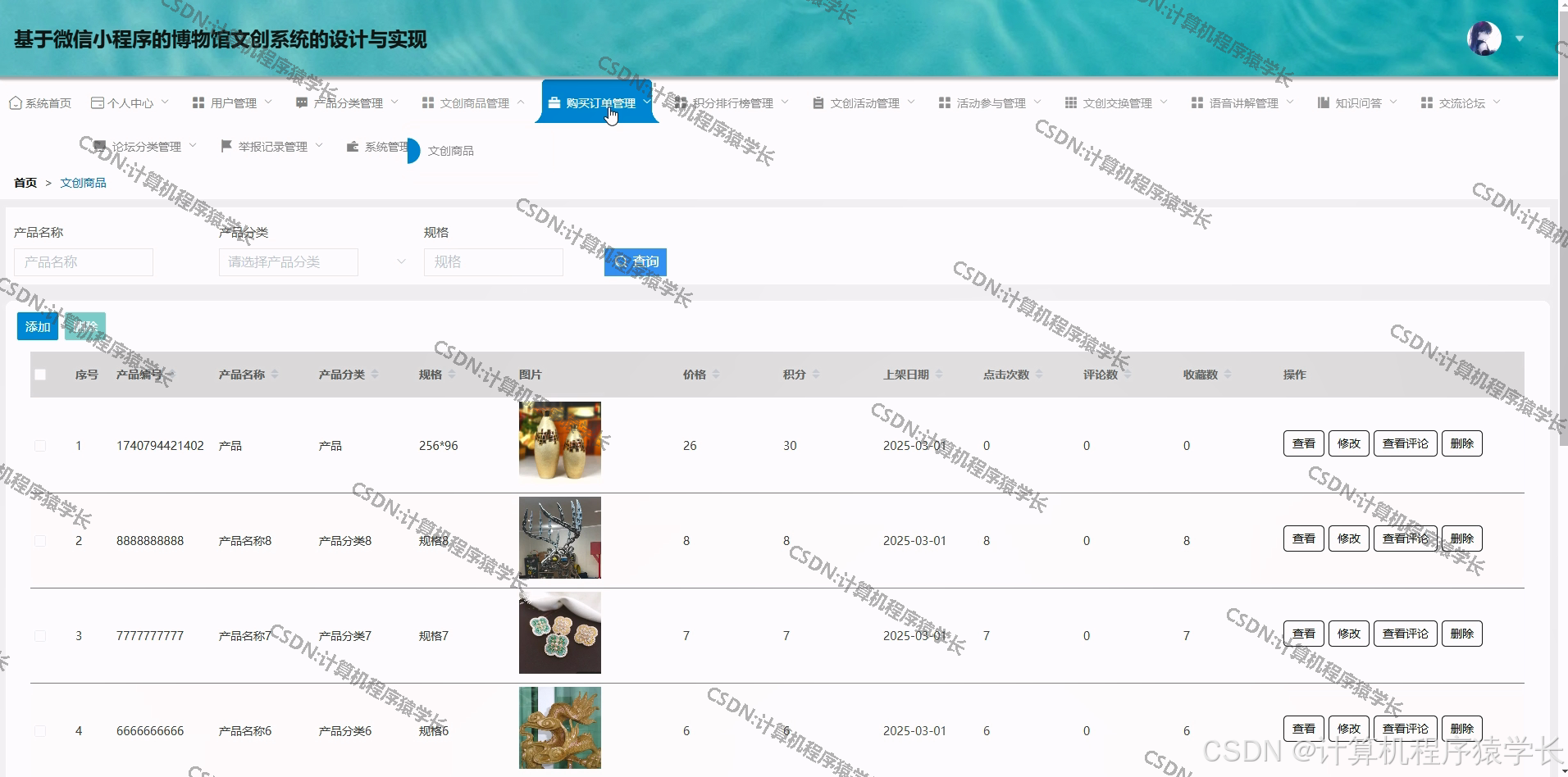Focus the 产品名称 search field
This screenshot has width=1568, height=777.
(84, 262)
